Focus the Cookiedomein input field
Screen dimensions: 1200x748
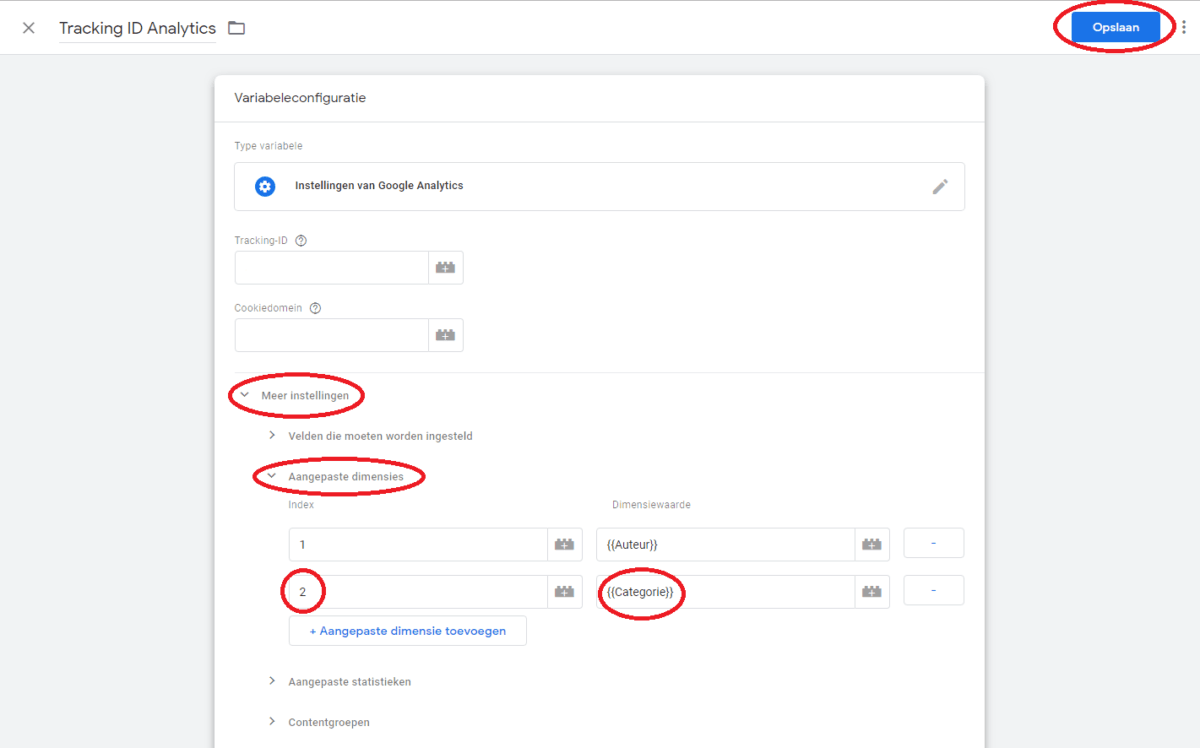click(x=332, y=336)
